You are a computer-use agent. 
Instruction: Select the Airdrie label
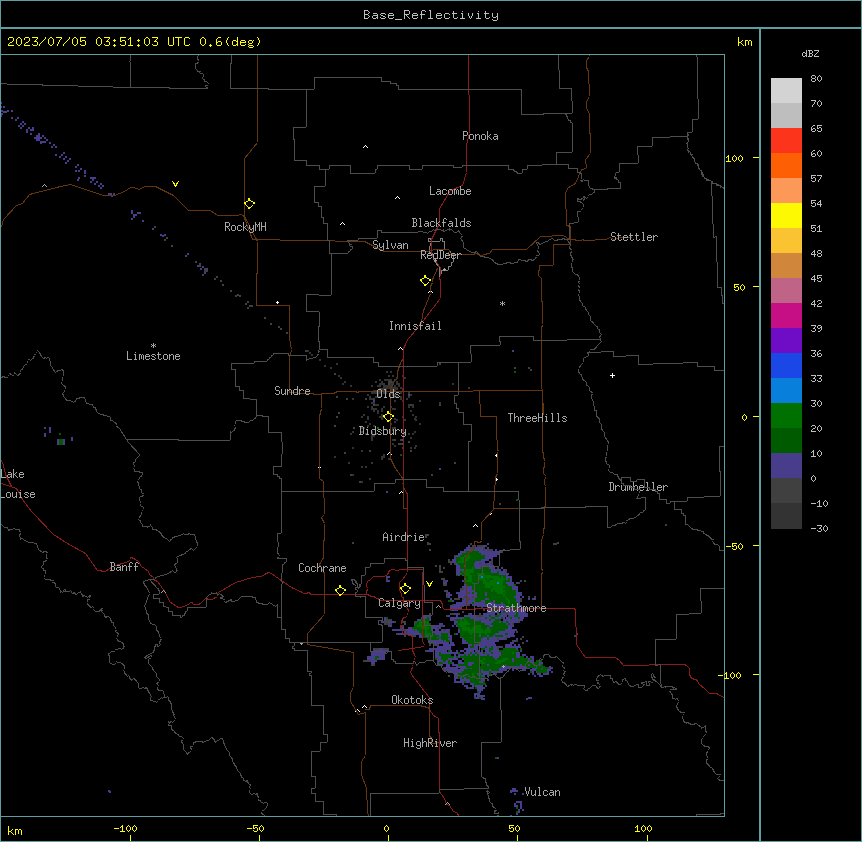[404, 537]
